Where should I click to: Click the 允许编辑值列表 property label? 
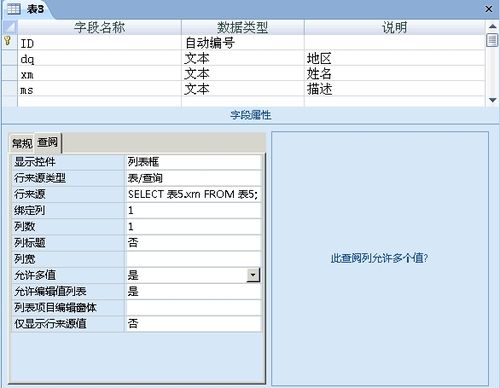(68, 291)
